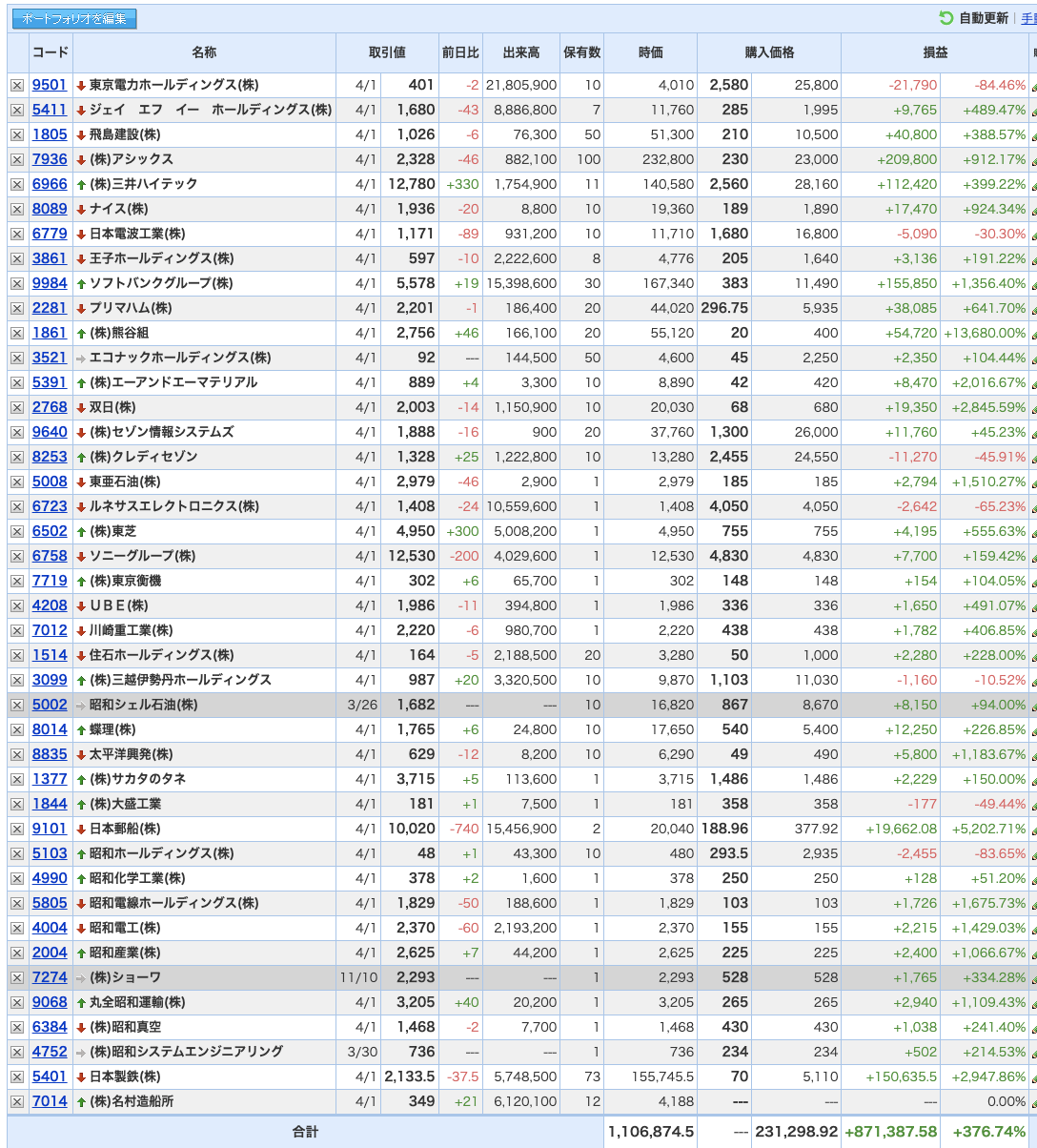Open stock code link 8835
1037x1148 pixels.
point(50,754)
